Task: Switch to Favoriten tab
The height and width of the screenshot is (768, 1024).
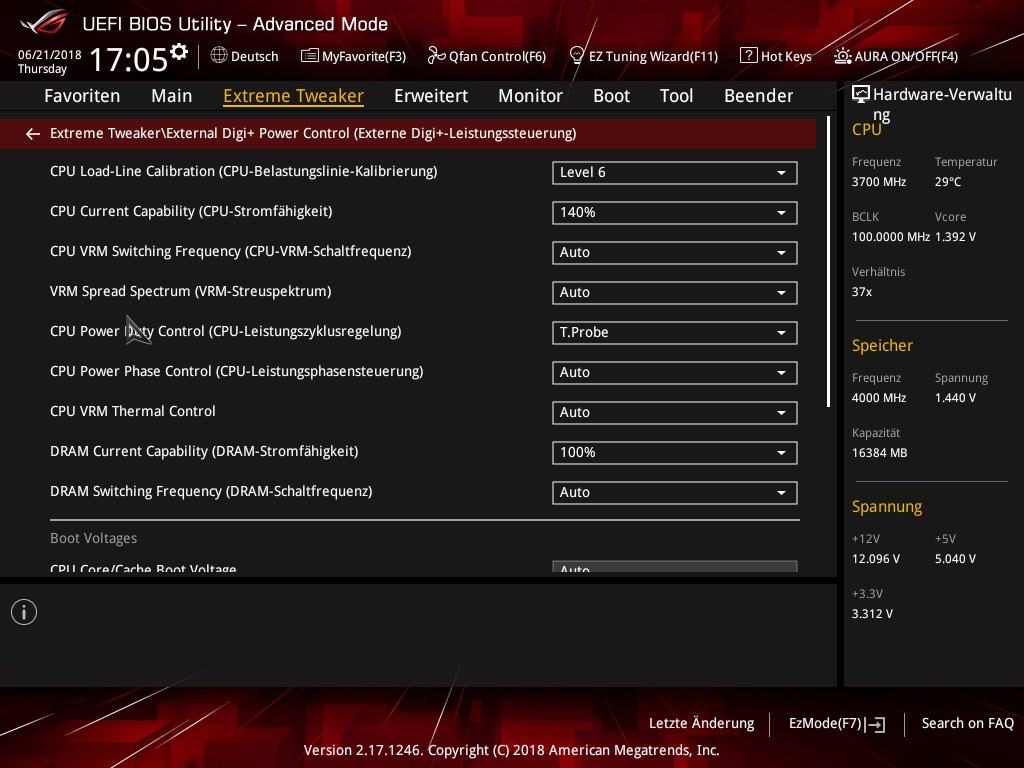Action: (82, 96)
